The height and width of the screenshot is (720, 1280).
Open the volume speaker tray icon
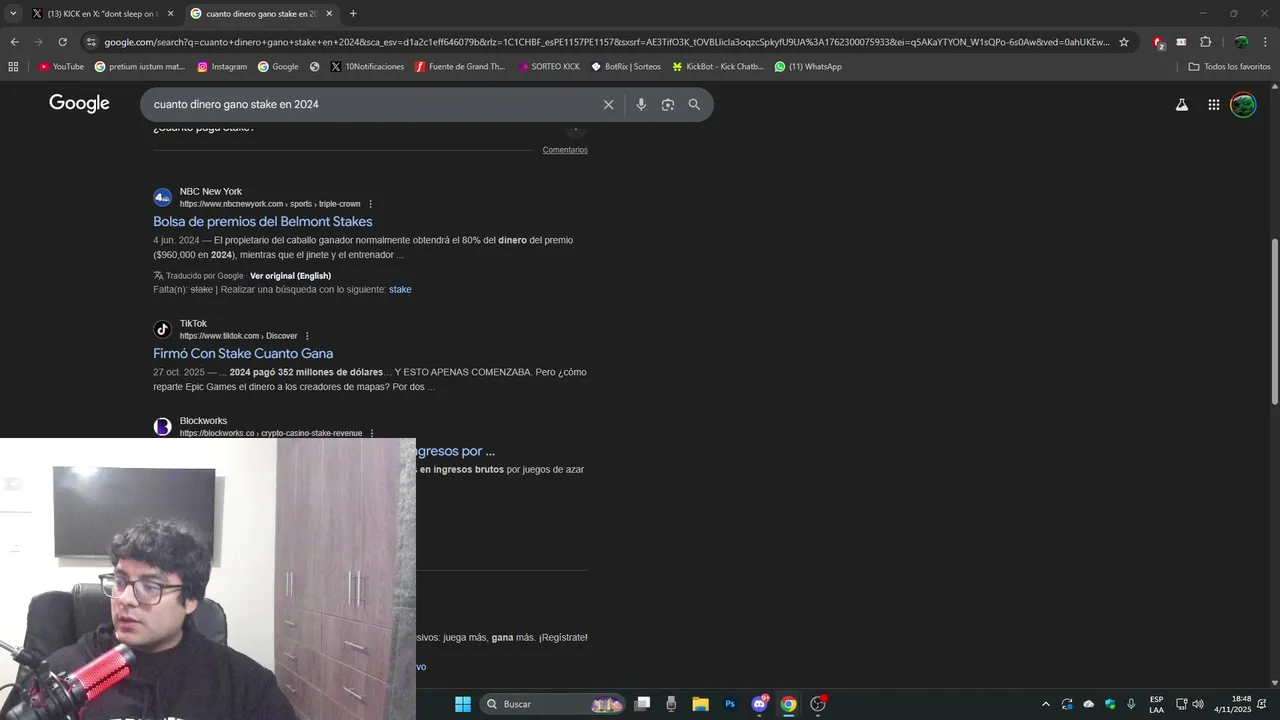tap(1198, 704)
